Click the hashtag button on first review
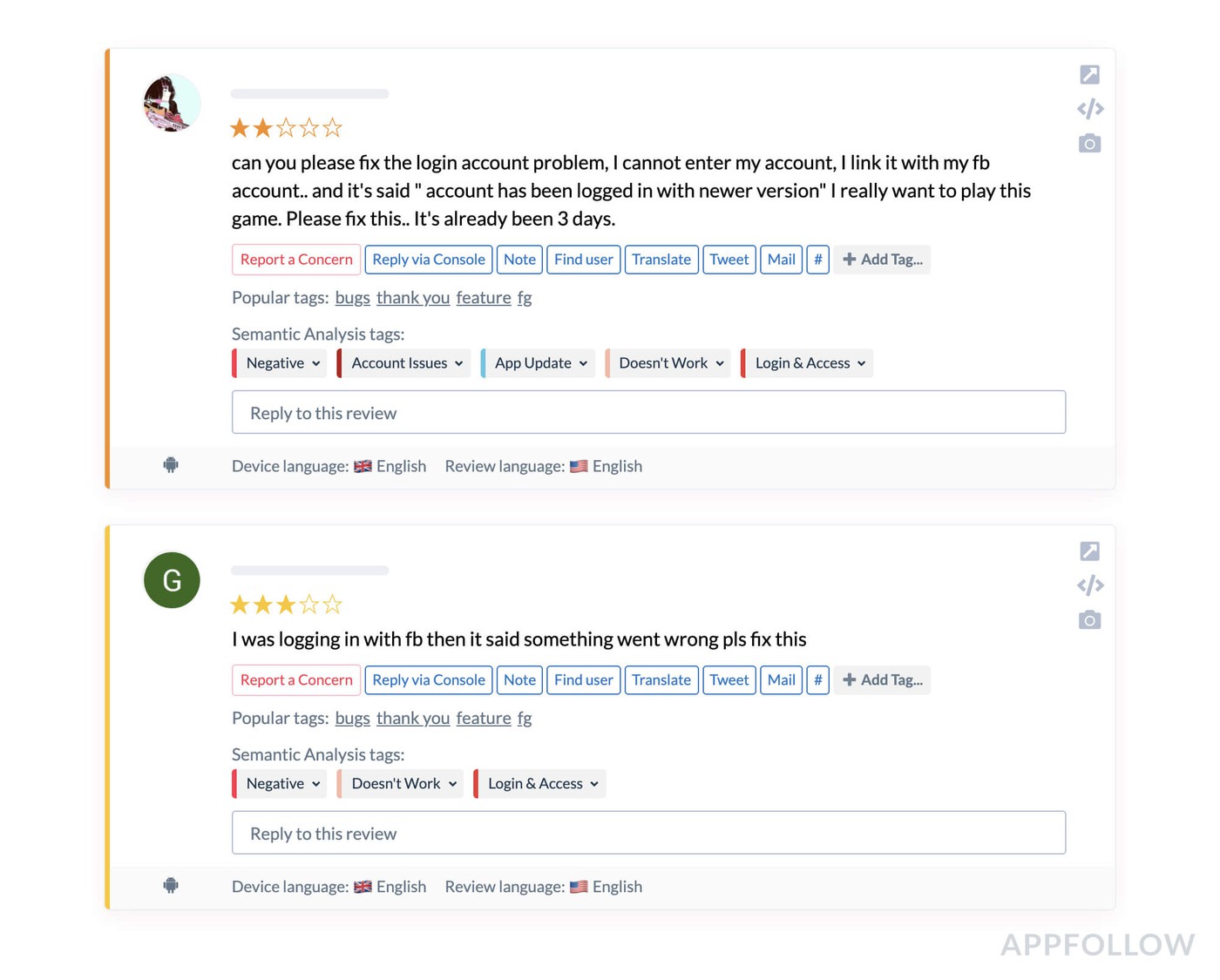Screen dimensions: 1220x980 tap(817, 260)
